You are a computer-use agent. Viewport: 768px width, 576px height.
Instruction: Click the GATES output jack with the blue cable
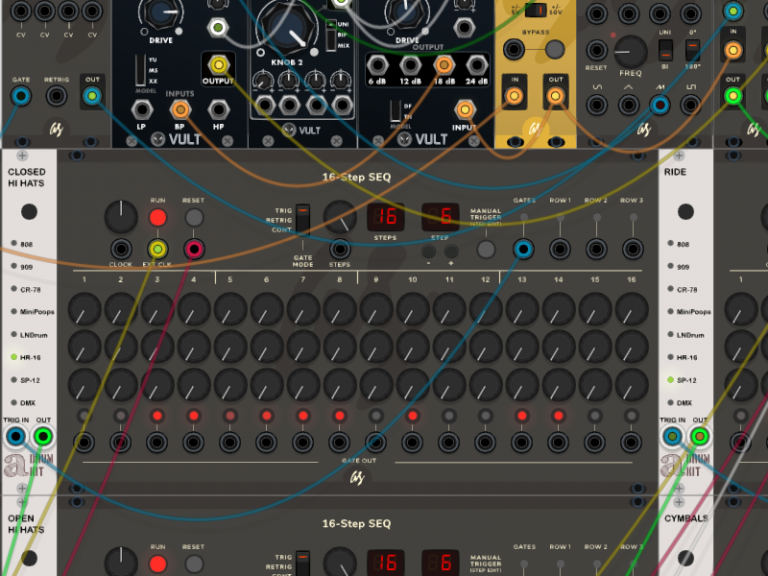(523, 249)
